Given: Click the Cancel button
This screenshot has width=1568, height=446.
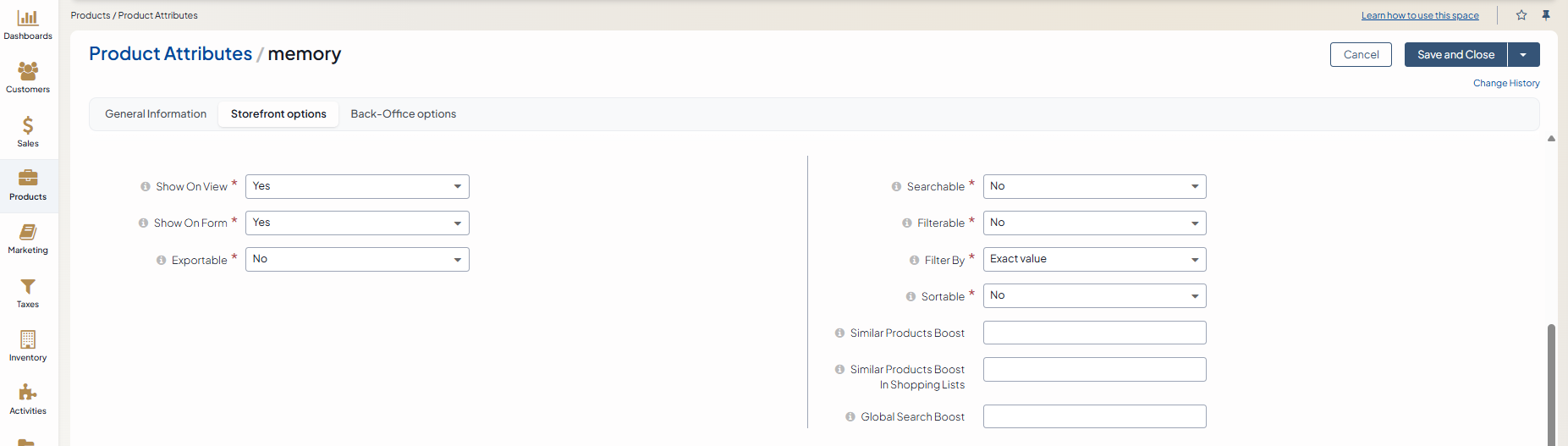Looking at the screenshot, I should click(1361, 55).
